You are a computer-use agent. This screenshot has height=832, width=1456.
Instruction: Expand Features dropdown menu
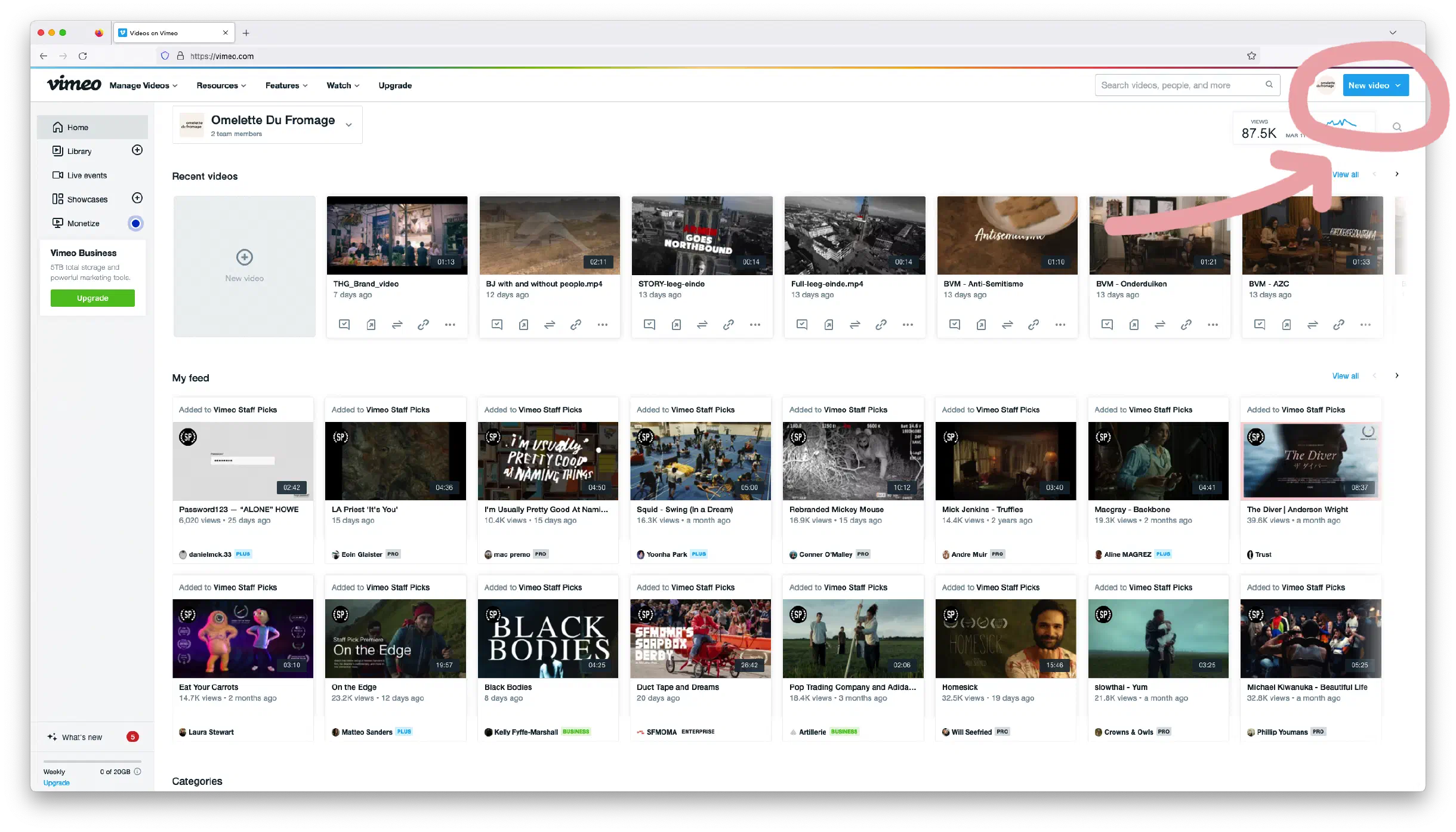[286, 85]
